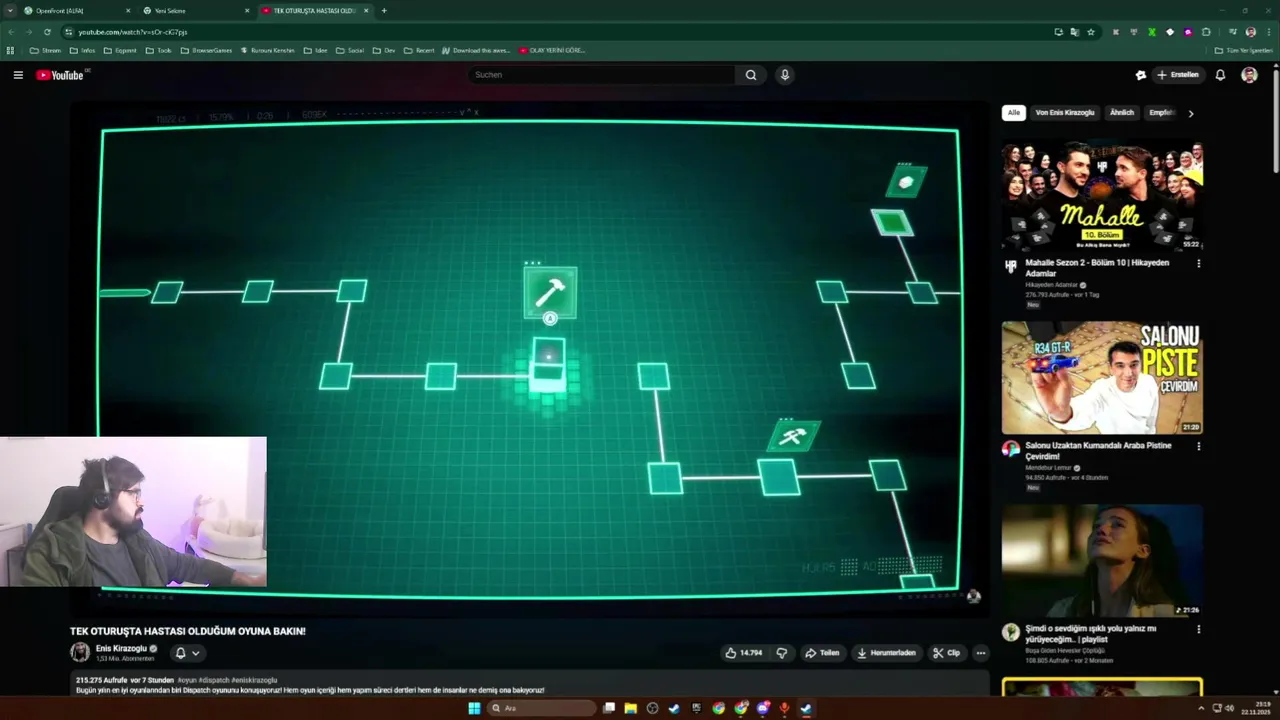Click the Windows taskbar search box
Image resolution: width=1280 pixels, height=720 pixels.
(541, 708)
